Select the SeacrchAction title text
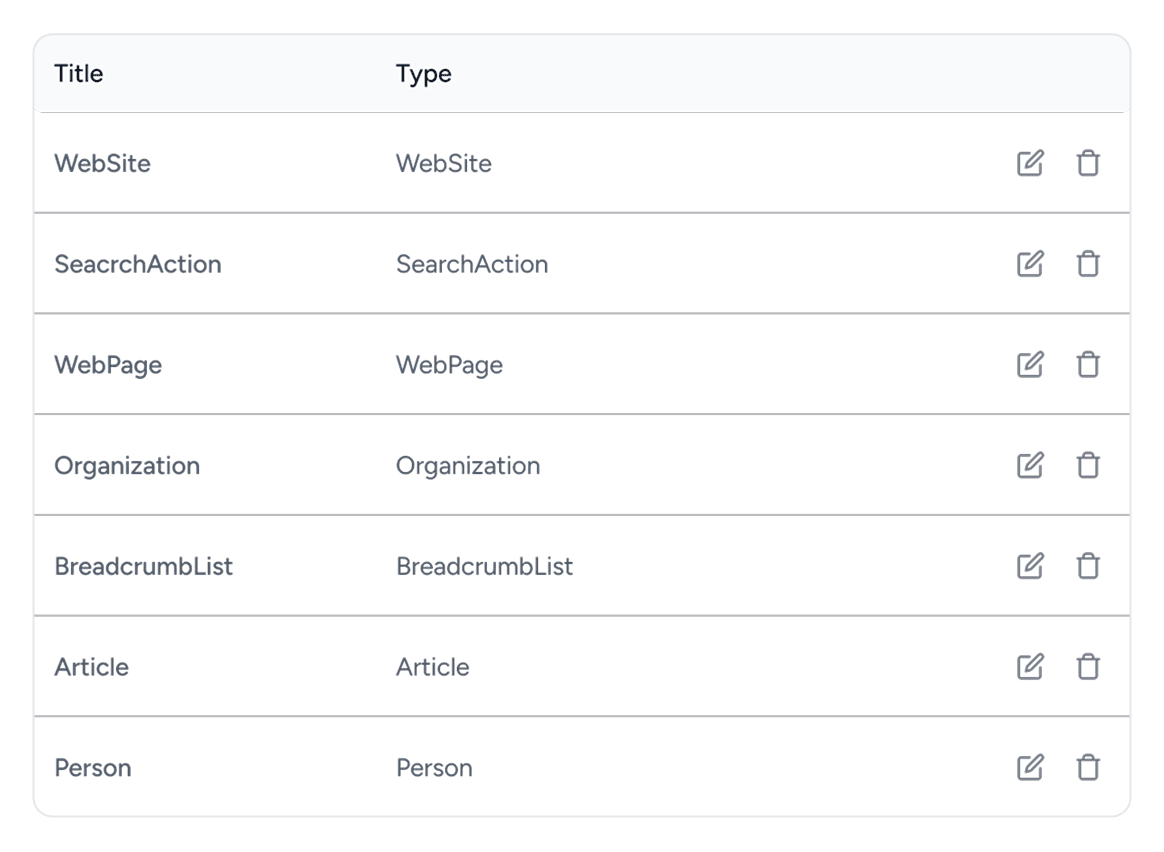This screenshot has width=1164, height=852. click(137, 264)
